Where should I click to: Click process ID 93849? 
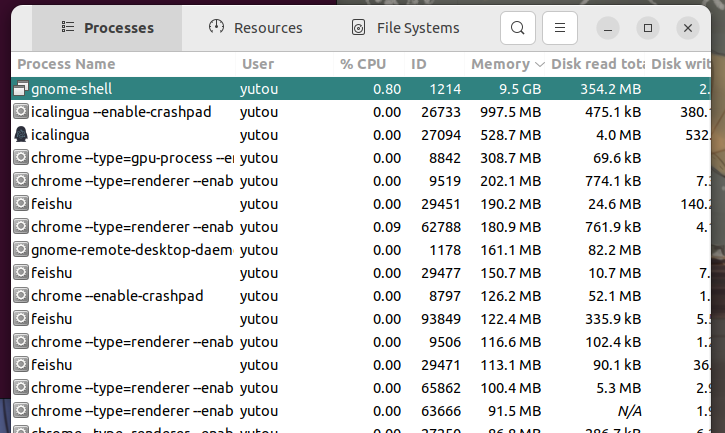(441, 319)
